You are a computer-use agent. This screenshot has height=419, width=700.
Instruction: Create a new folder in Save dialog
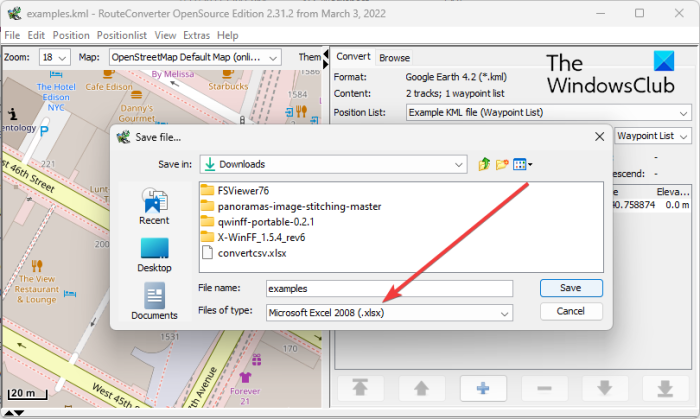(x=502, y=164)
